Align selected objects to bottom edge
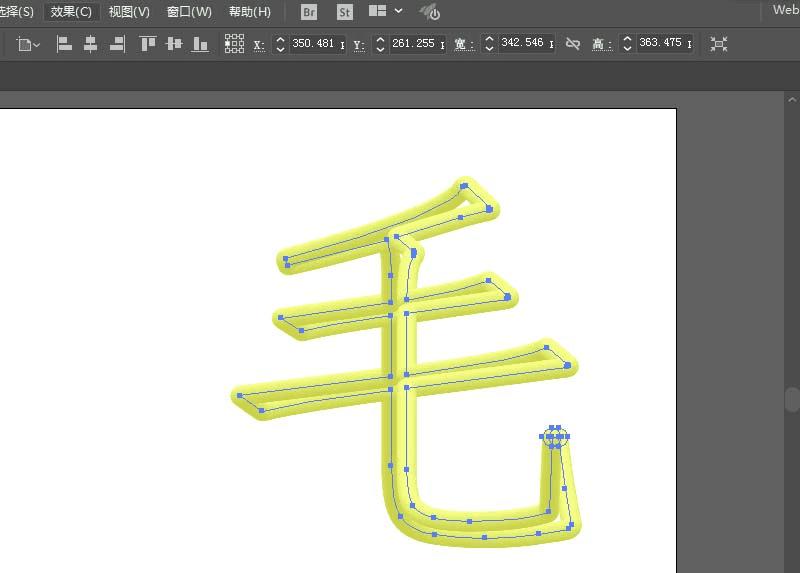The image size is (800, 573). coord(200,44)
